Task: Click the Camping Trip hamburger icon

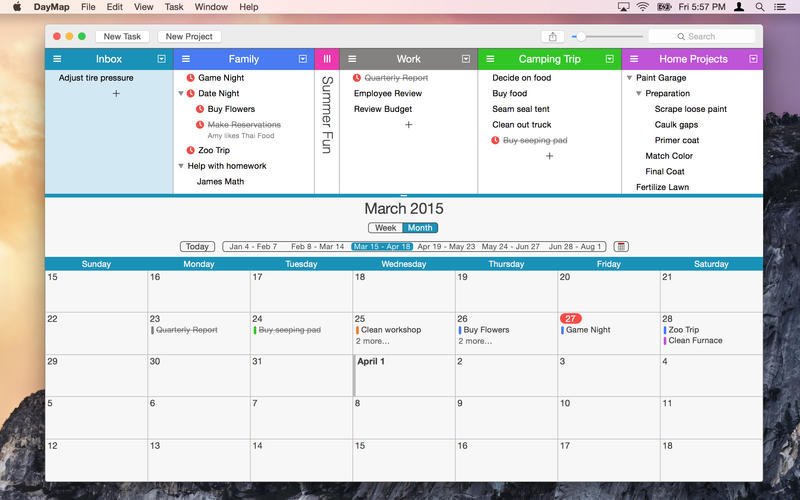Action: (x=490, y=59)
